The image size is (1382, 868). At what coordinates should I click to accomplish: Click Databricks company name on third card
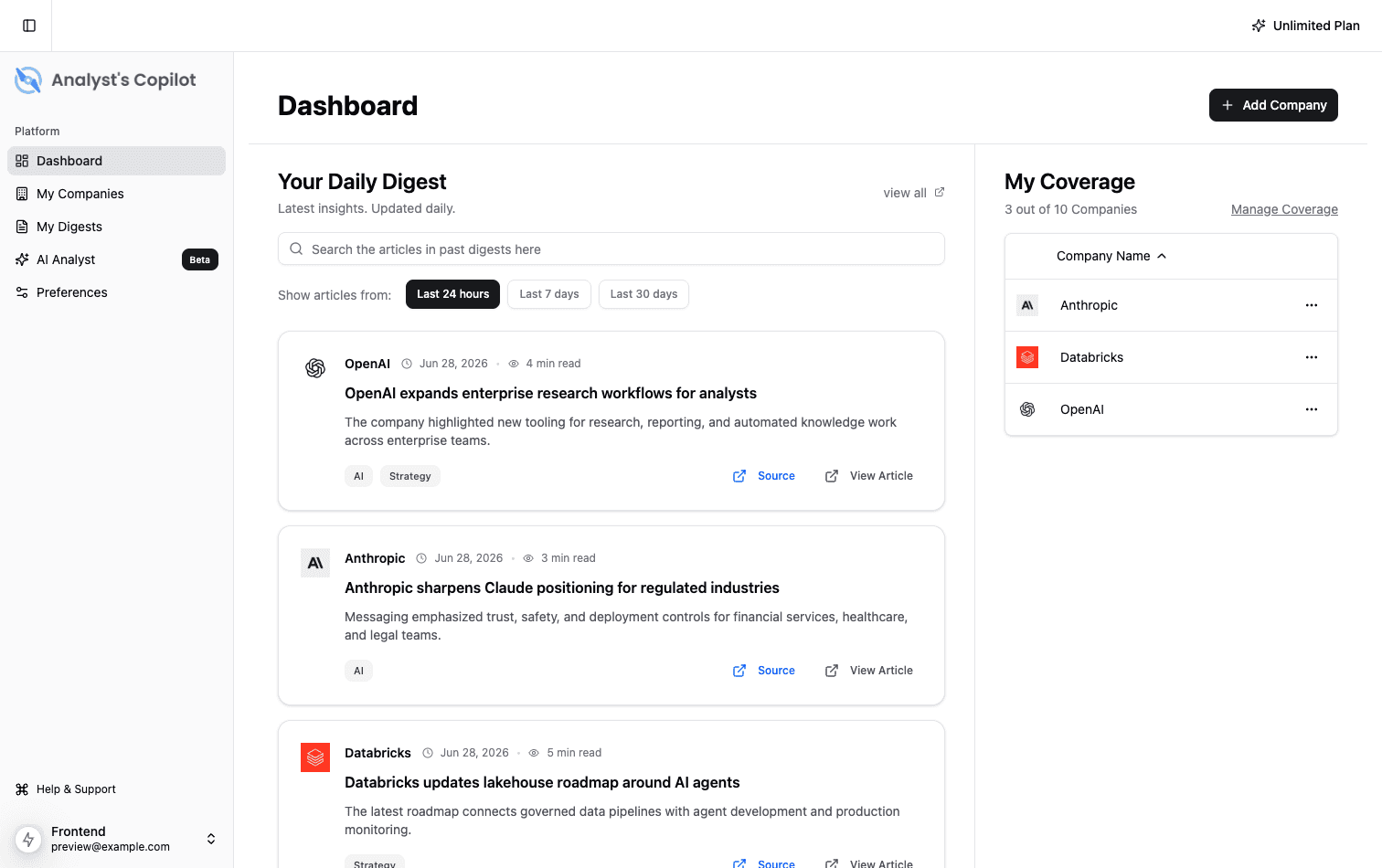pos(377,753)
